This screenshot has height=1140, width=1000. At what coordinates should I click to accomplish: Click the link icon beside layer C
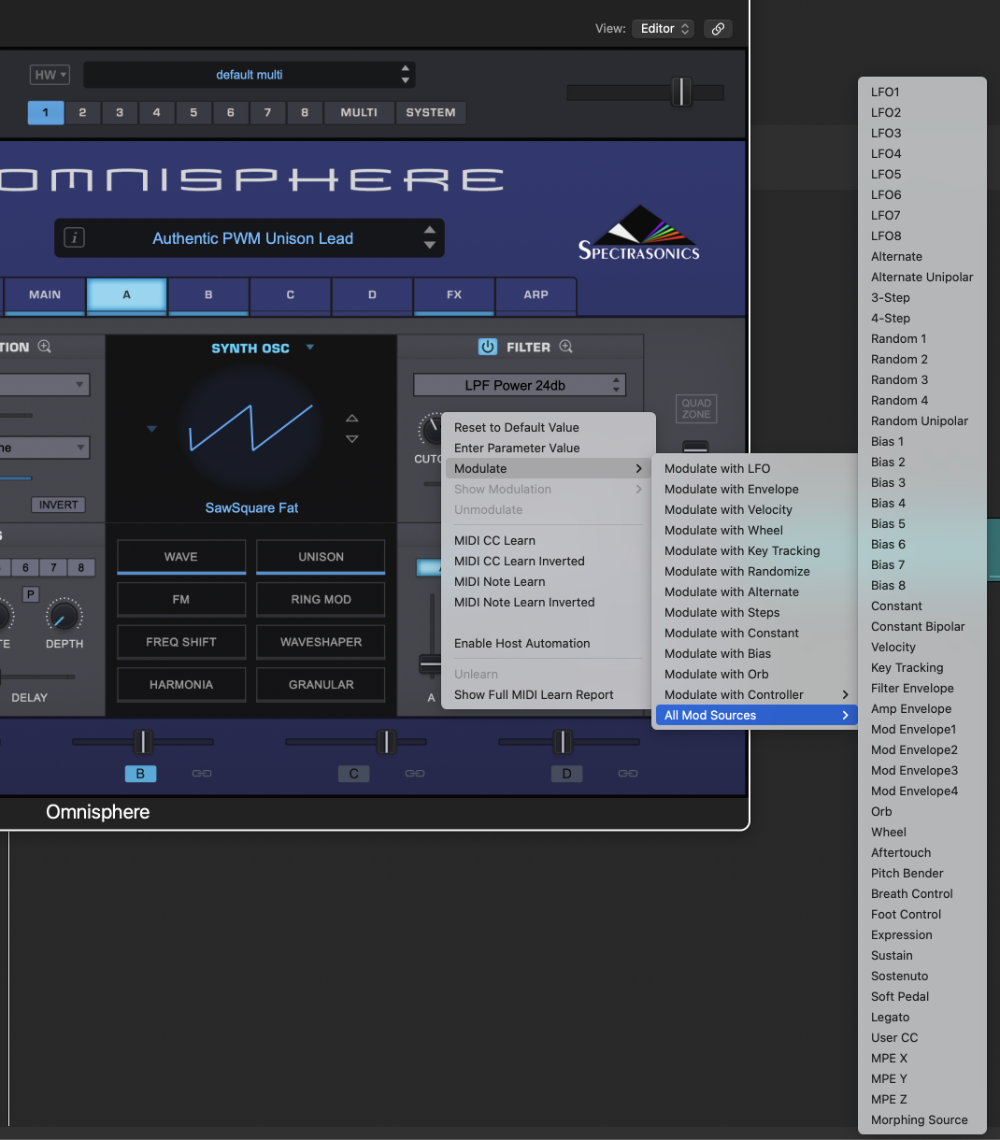(x=415, y=773)
